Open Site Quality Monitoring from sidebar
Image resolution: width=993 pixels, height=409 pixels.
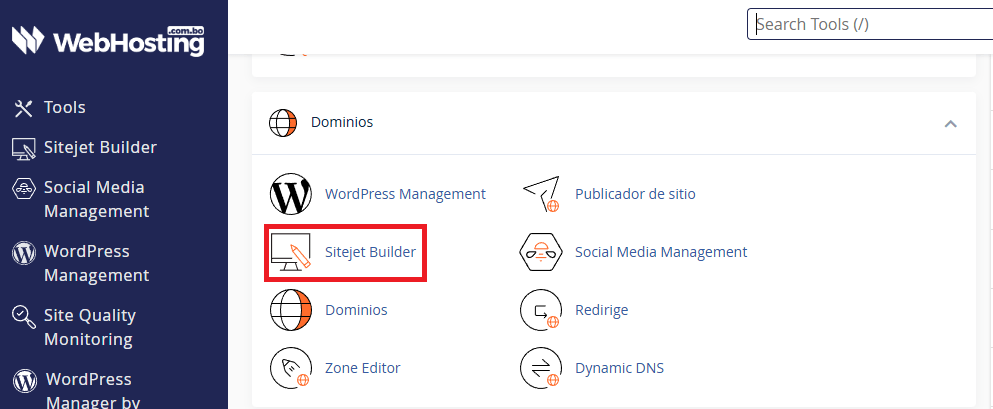(x=90, y=327)
